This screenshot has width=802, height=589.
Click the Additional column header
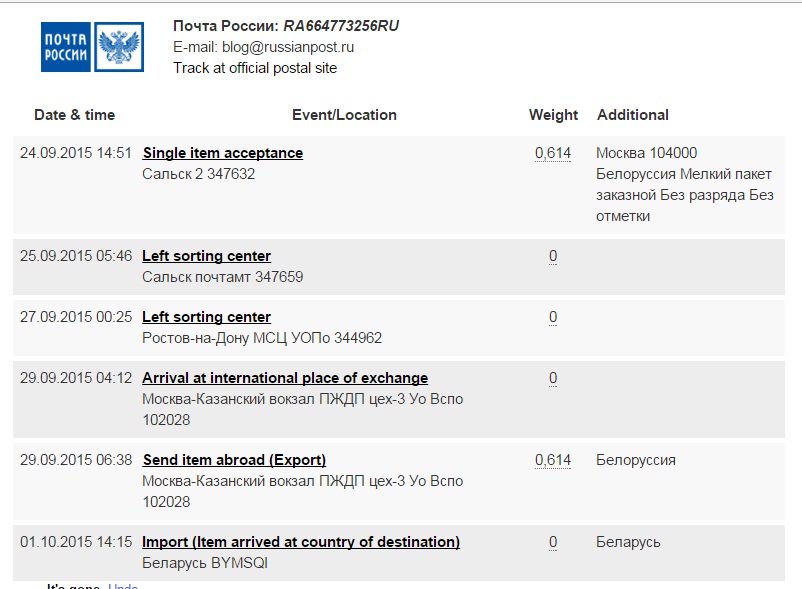(632, 115)
